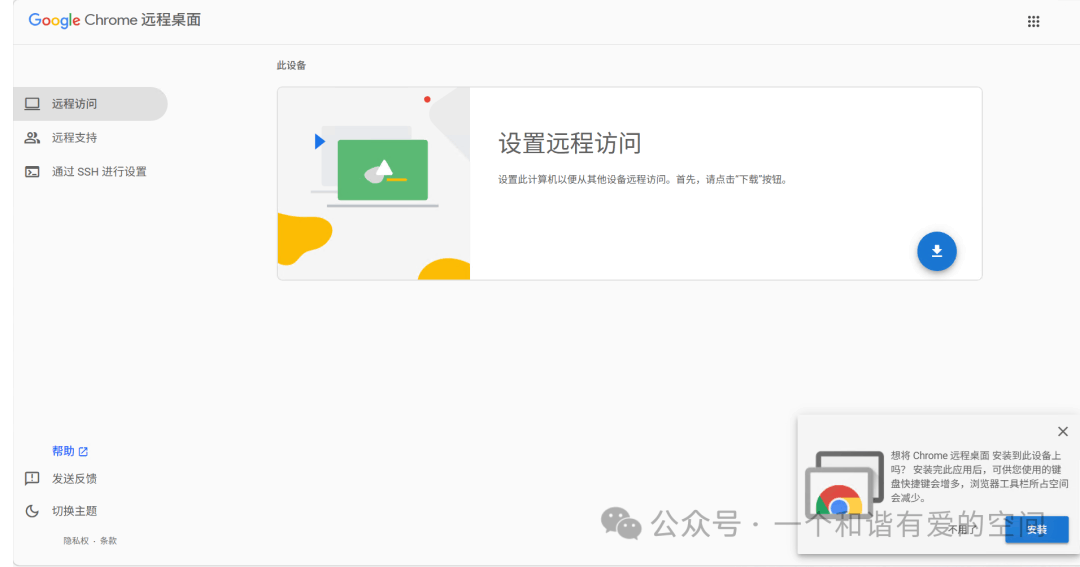Decline the install prompt with 不用了
The height and width of the screenshot is (567, 1080).
coord(962,529)
